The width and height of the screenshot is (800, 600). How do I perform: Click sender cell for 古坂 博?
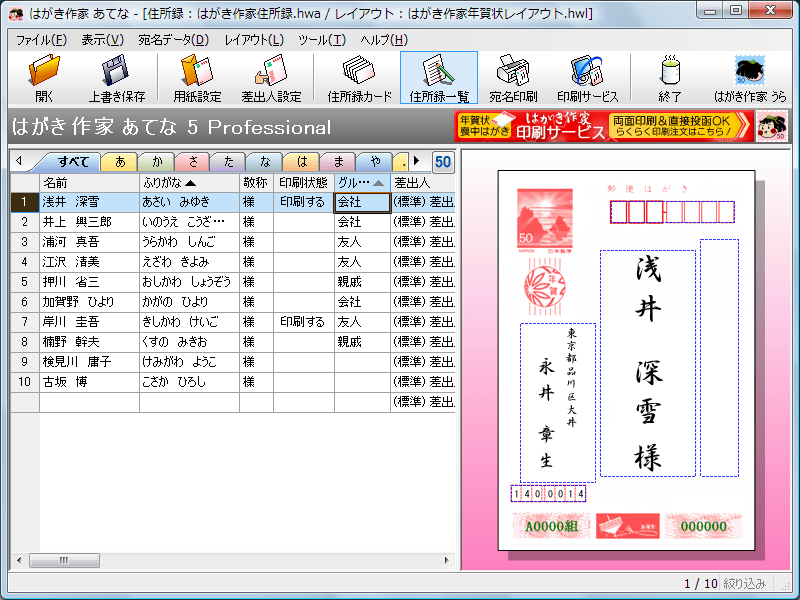click(422, 382)
